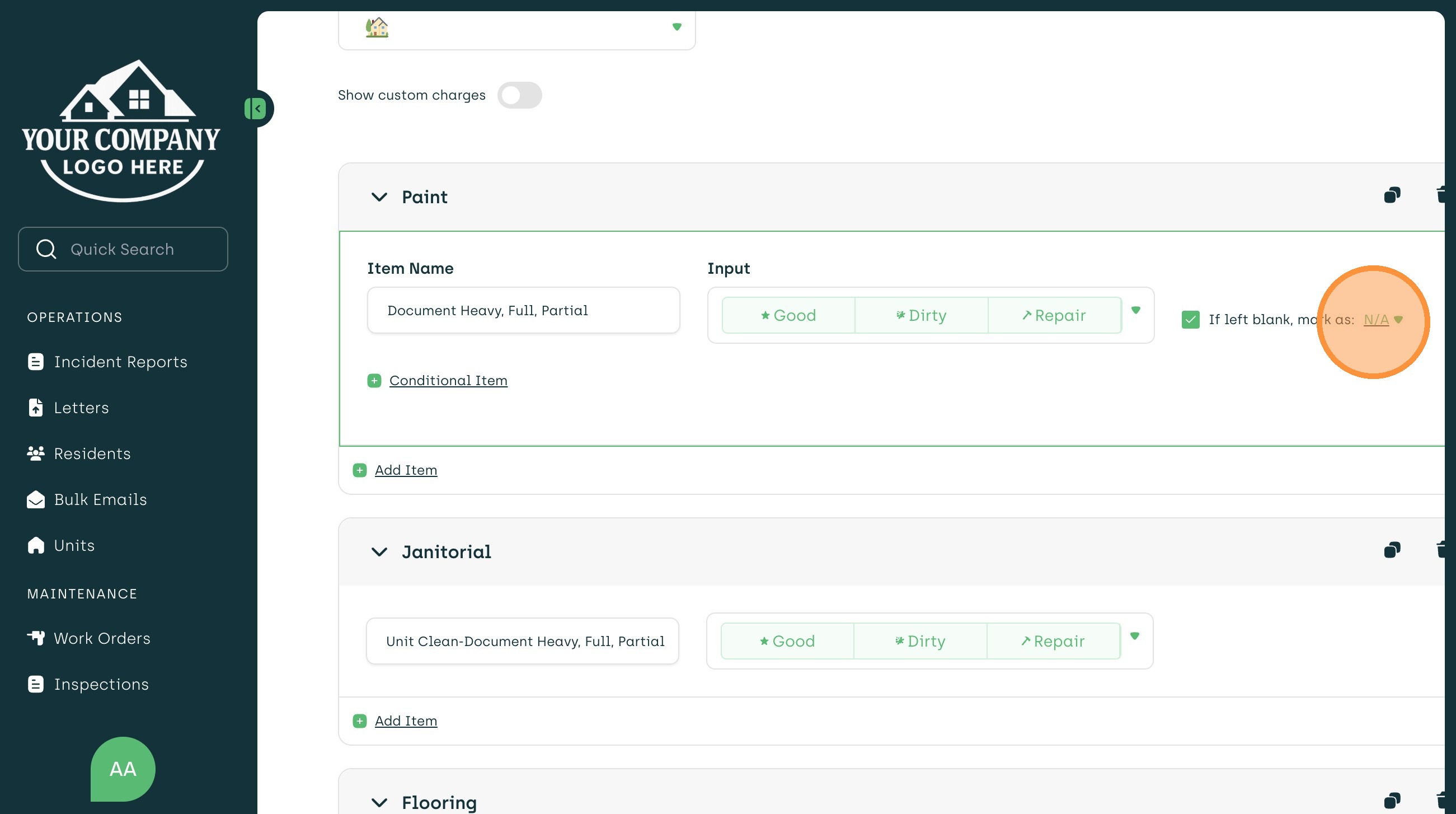Duplicate the Flooring section using the copy icon
Image resolution: width=1456 pixels, height=814 pixels.
pyautogui.click(x=1392, y=801)
